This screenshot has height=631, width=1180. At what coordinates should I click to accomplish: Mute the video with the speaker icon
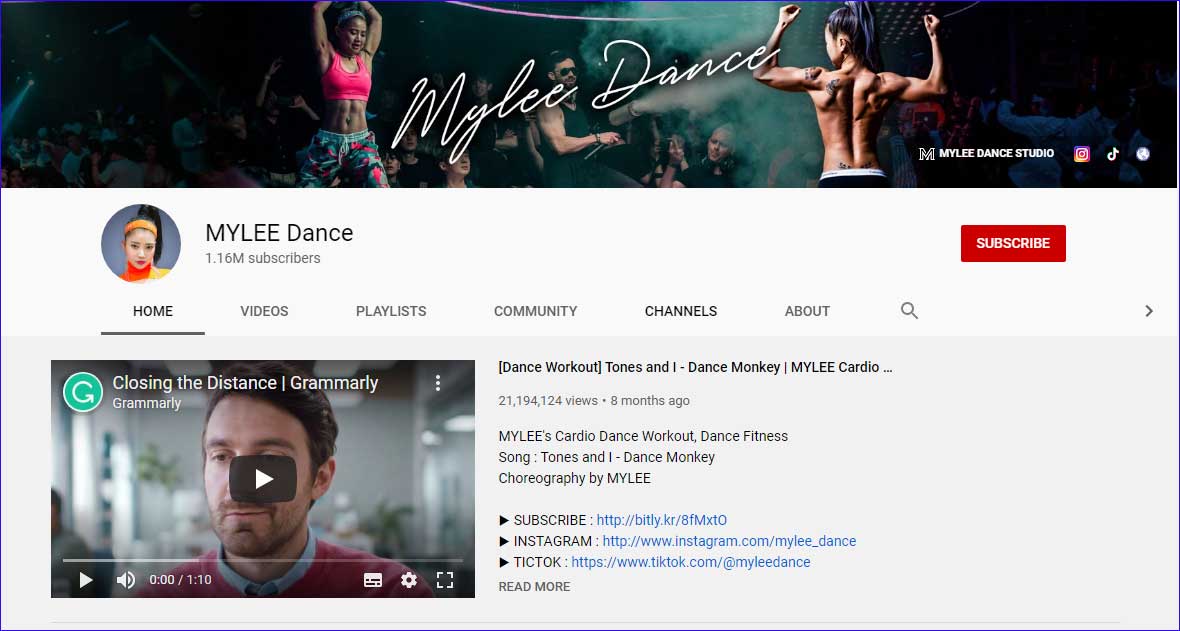pos(126,580)
